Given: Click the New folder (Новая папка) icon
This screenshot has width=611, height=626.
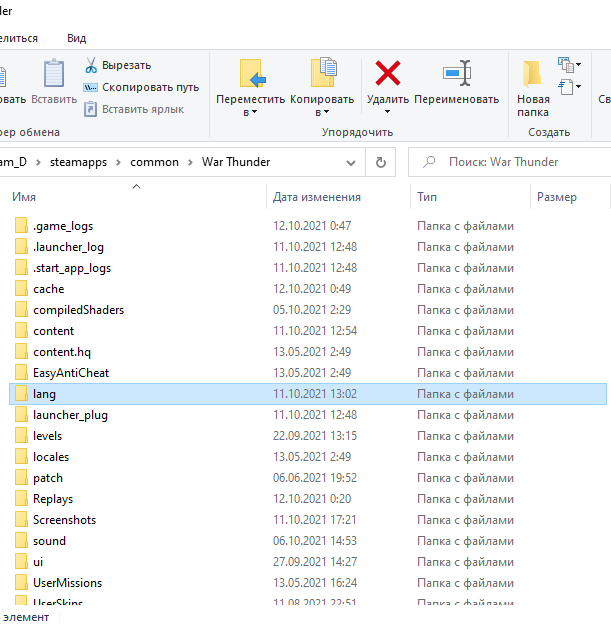Looking at the screenshot, I should (532, 74).
